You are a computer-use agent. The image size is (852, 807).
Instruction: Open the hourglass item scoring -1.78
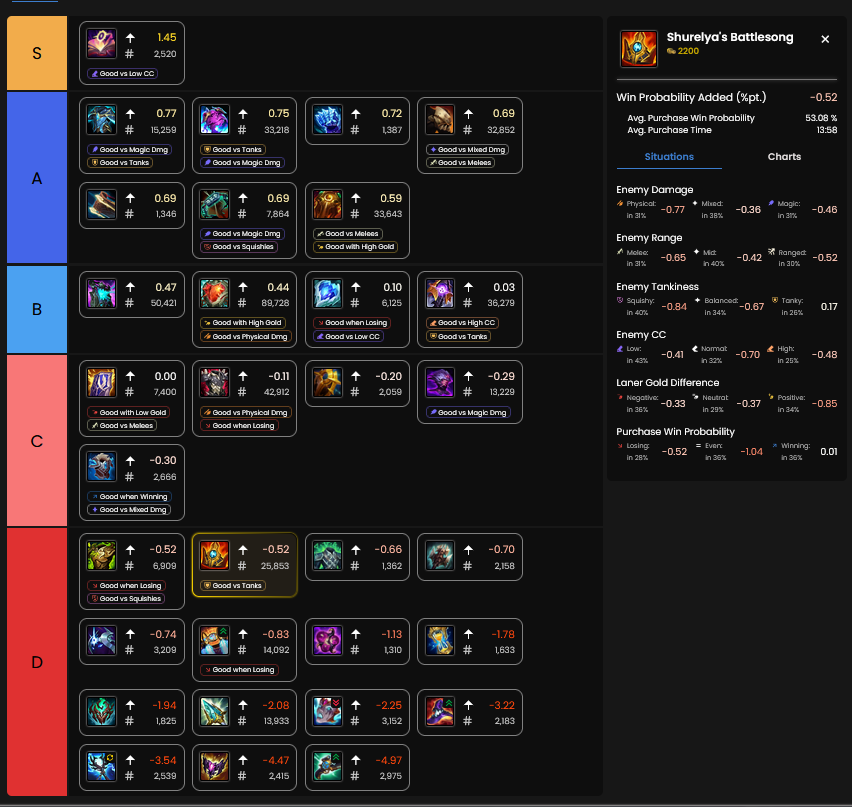click(x=469, y=641)
